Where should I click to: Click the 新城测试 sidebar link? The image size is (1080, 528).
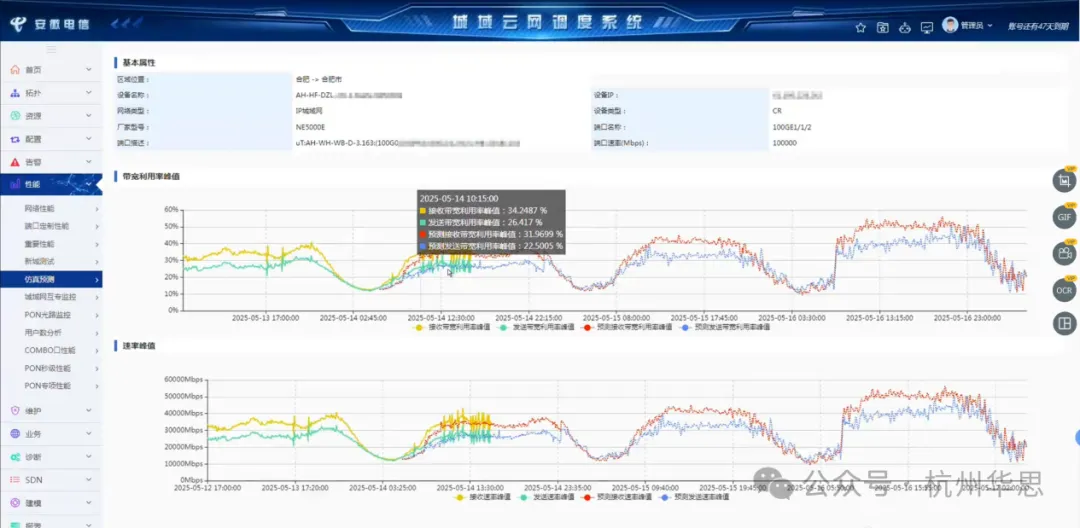pos(40,261)
